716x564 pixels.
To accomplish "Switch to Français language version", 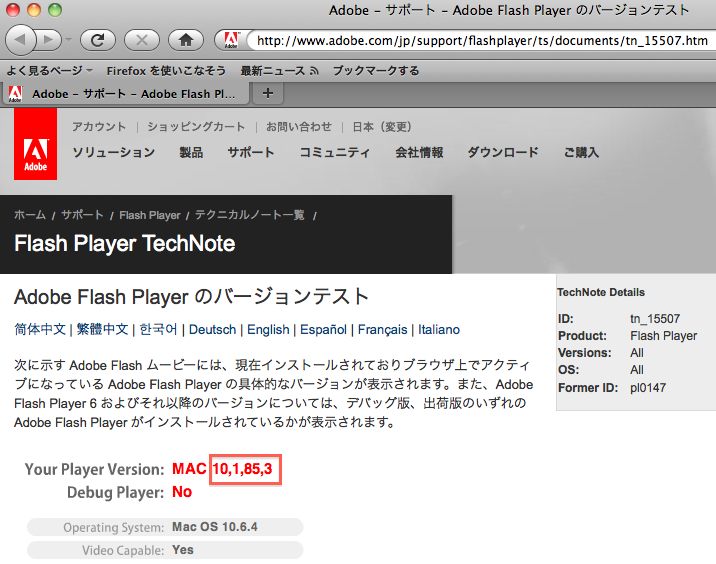I will coord(382,329).
